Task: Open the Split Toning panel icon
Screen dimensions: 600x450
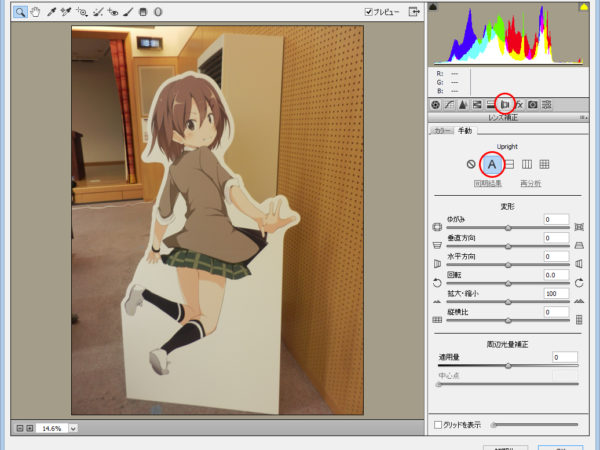Action: 491,104
